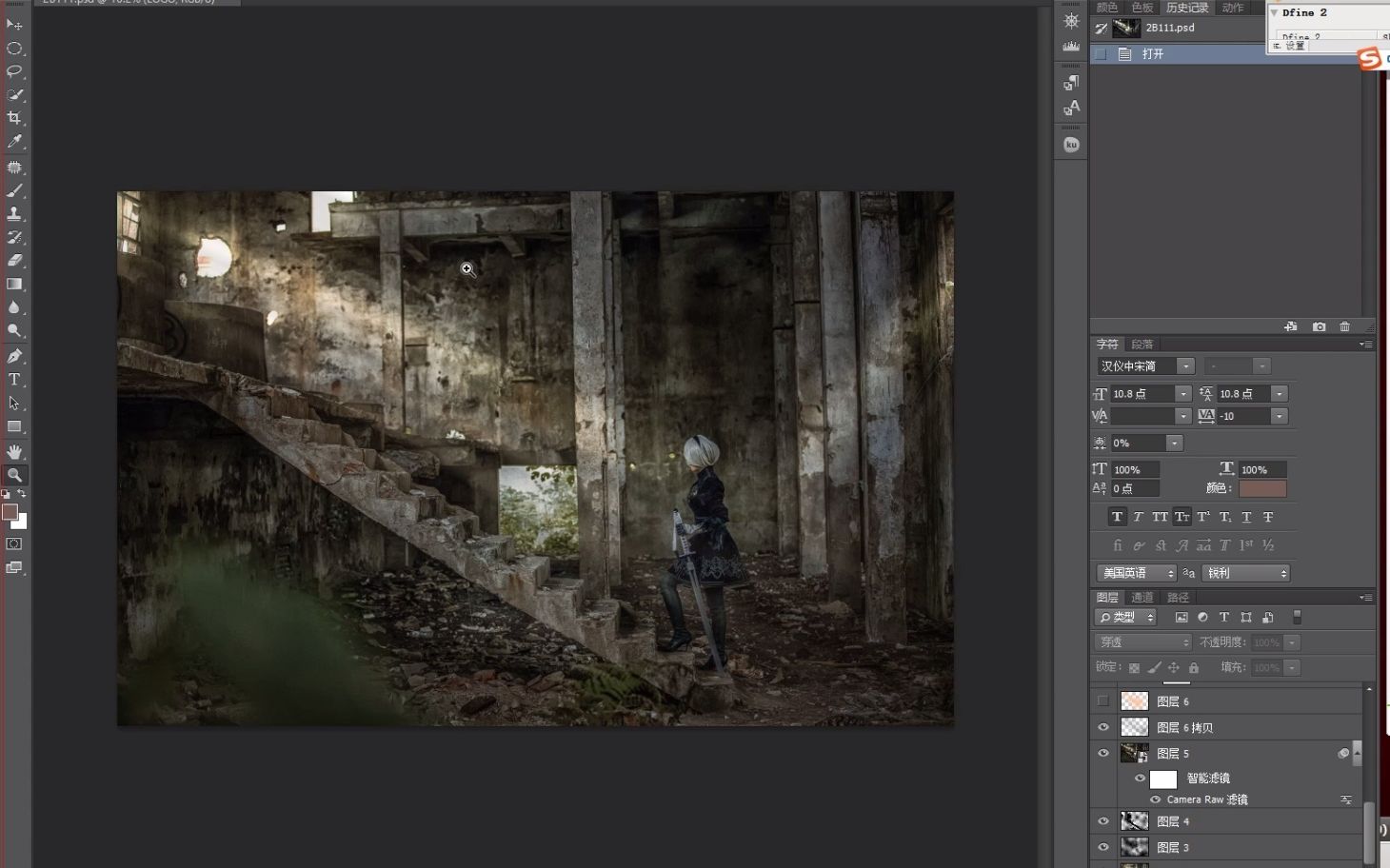Select the Clone Stamp tool
1390x868 pixels.
point(14,213)
